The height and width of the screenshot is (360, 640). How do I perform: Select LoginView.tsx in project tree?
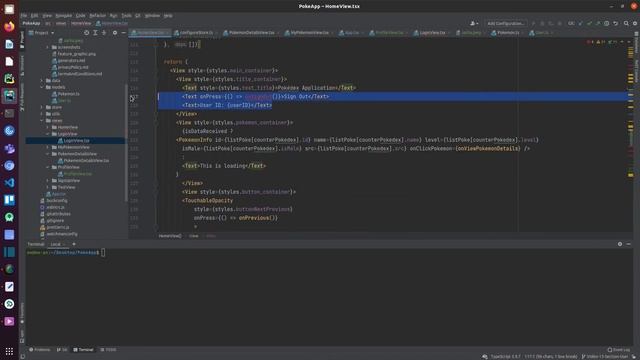[x=76, y=140]
